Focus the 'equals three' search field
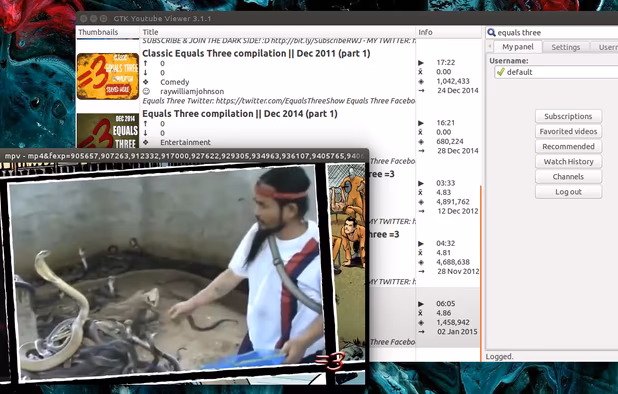This screenshot has height=394, width=618. click(556, 32)
